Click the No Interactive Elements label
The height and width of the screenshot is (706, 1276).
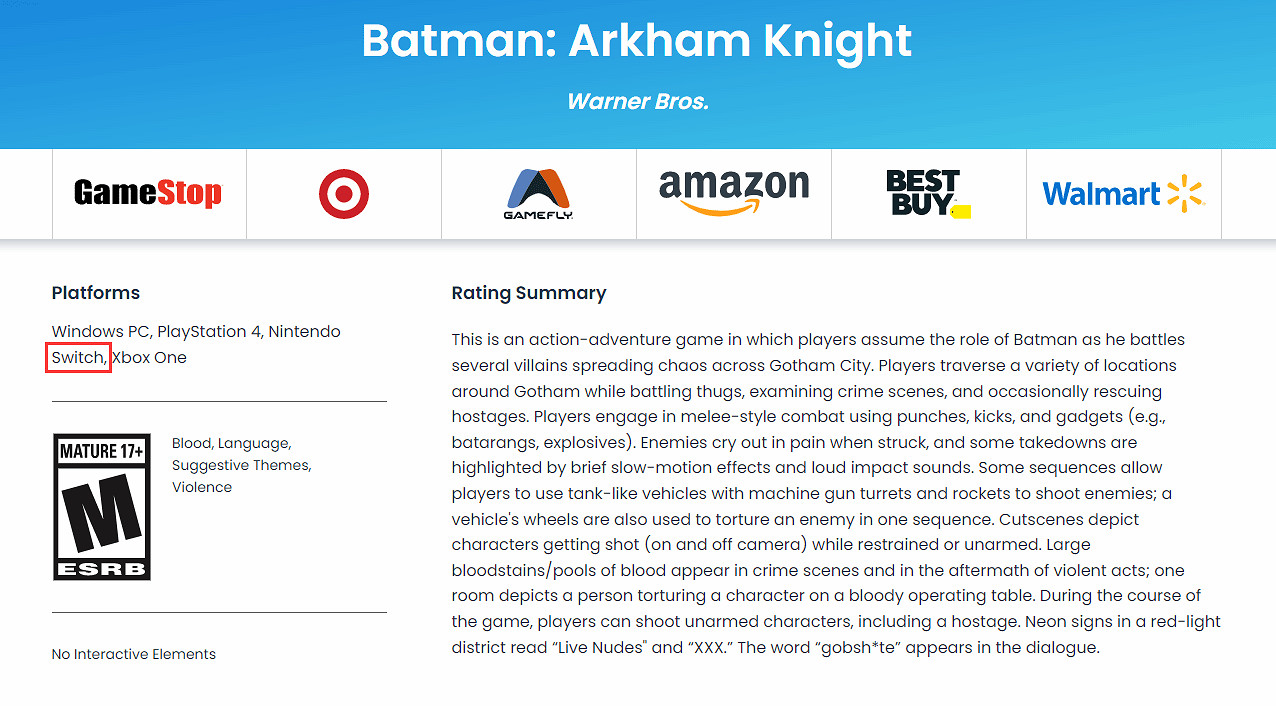pyautogui.click(x=134, y=654)
